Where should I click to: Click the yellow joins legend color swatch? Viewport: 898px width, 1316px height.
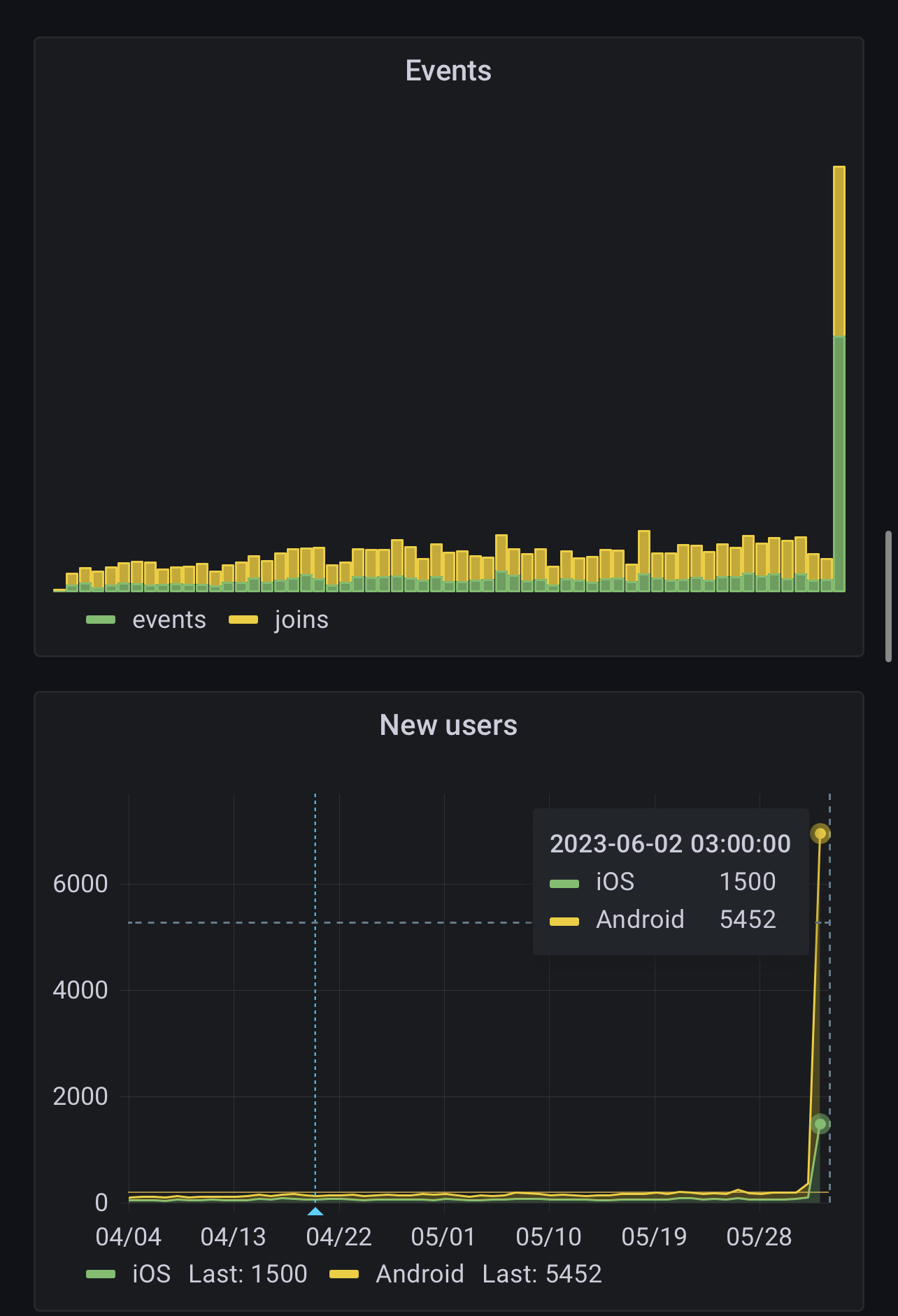243,620
